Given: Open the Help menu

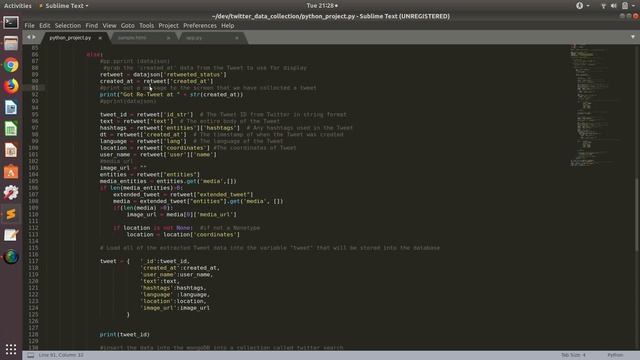Looking at the screenshot, I should [x=227, y=25].
